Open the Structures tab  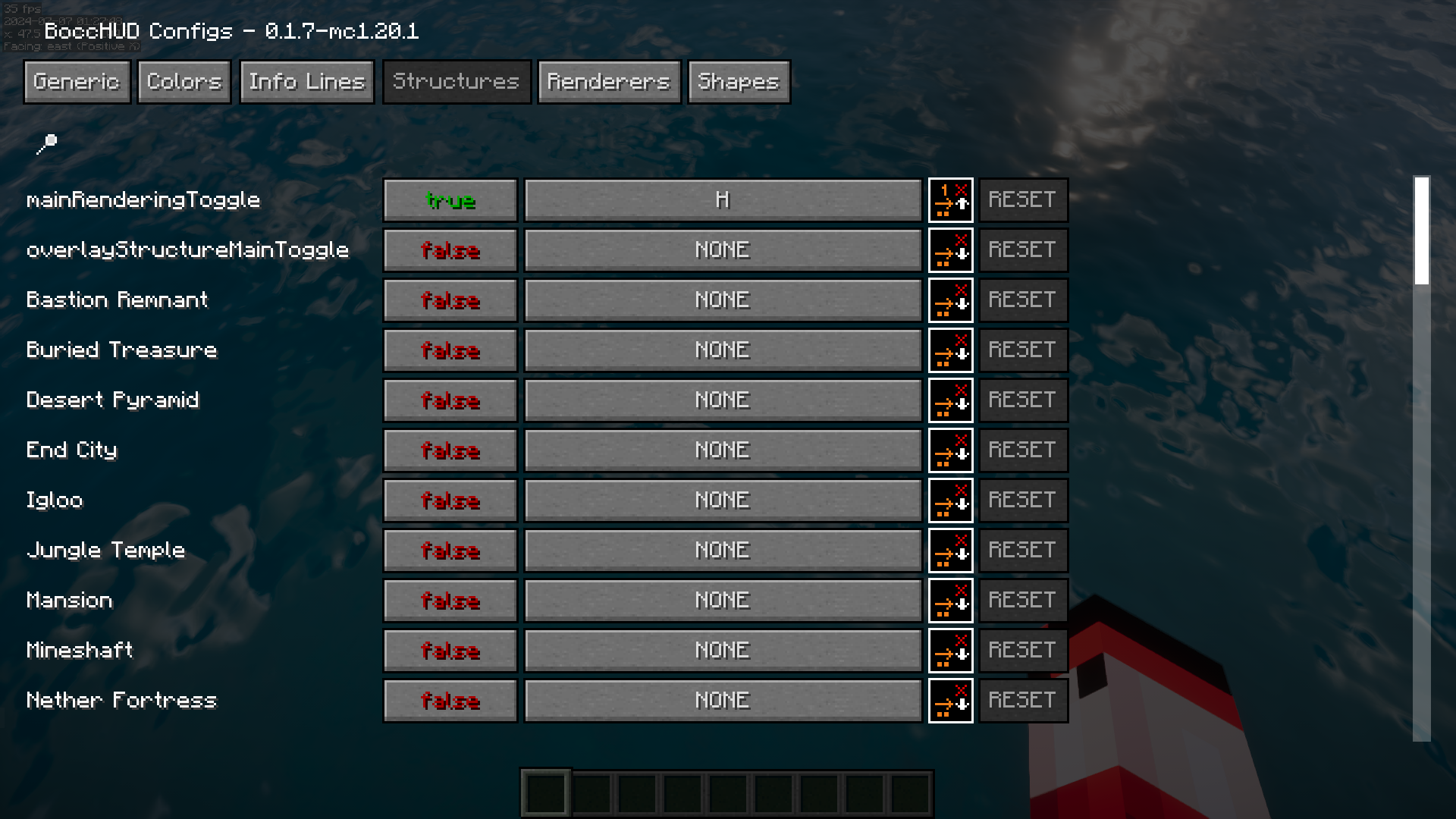click(x=456, y=81)
